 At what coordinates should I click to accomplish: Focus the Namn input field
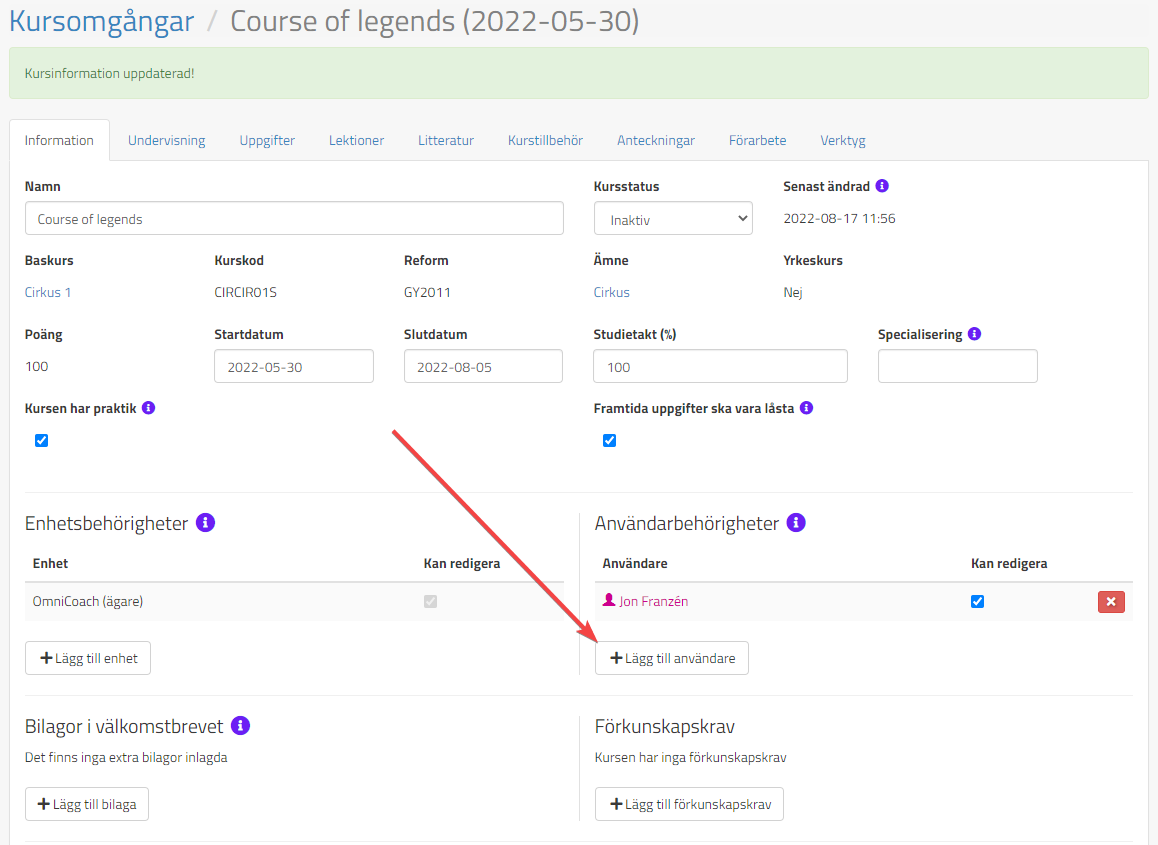[x=294, y=219]
